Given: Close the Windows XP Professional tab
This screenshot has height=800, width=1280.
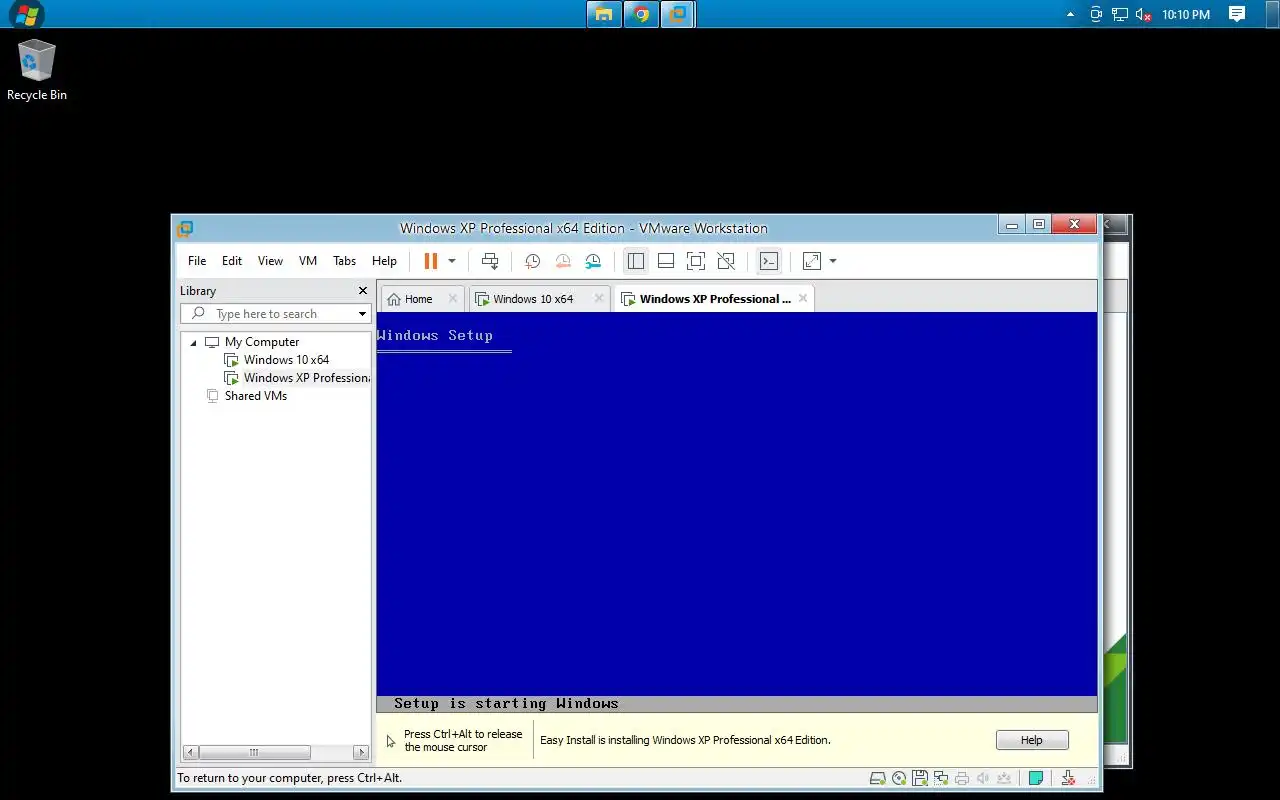Looking at the screenshot, I should click(x=803, y=298).
